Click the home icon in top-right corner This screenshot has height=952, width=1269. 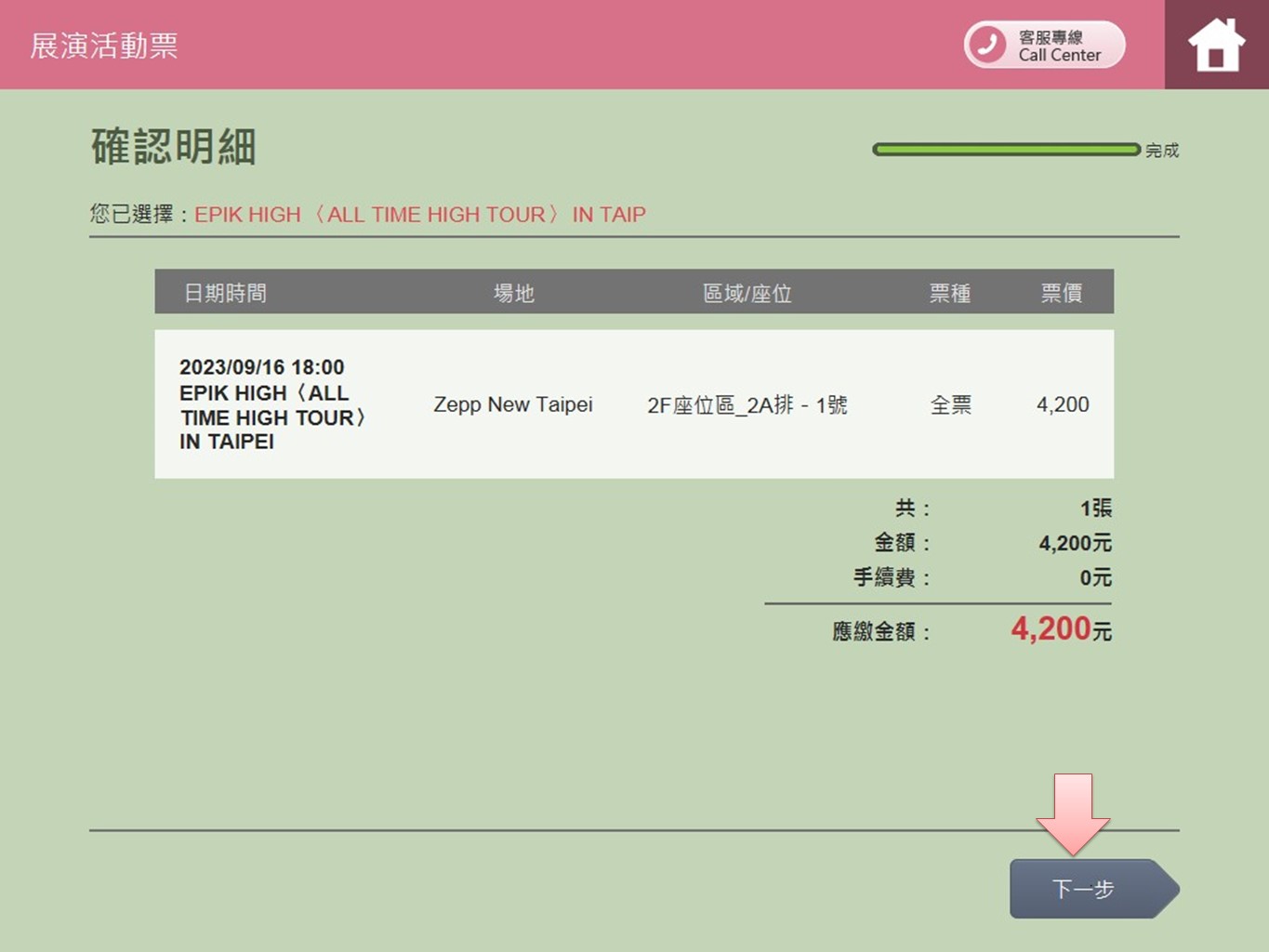tap(1216, 45)
